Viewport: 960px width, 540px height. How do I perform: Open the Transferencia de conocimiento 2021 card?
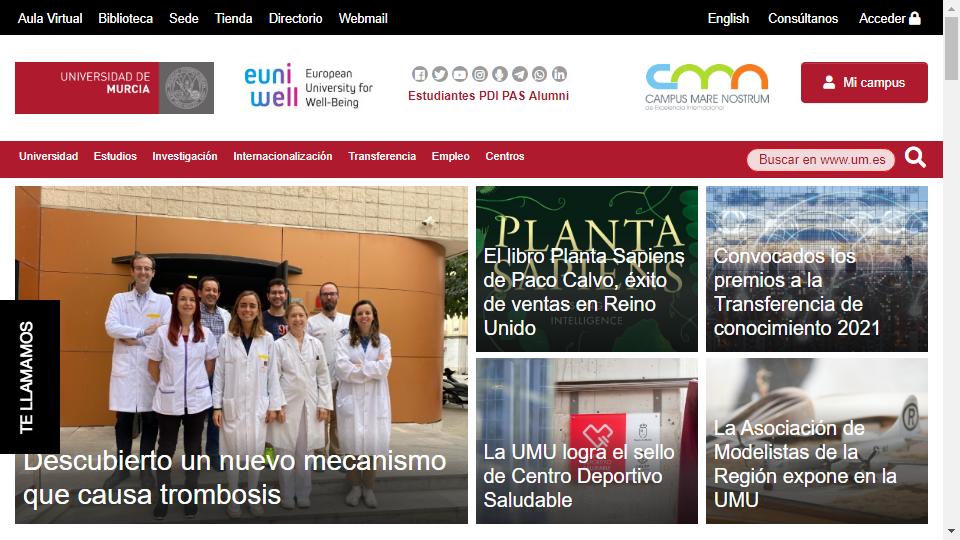(x=817, y=269)
